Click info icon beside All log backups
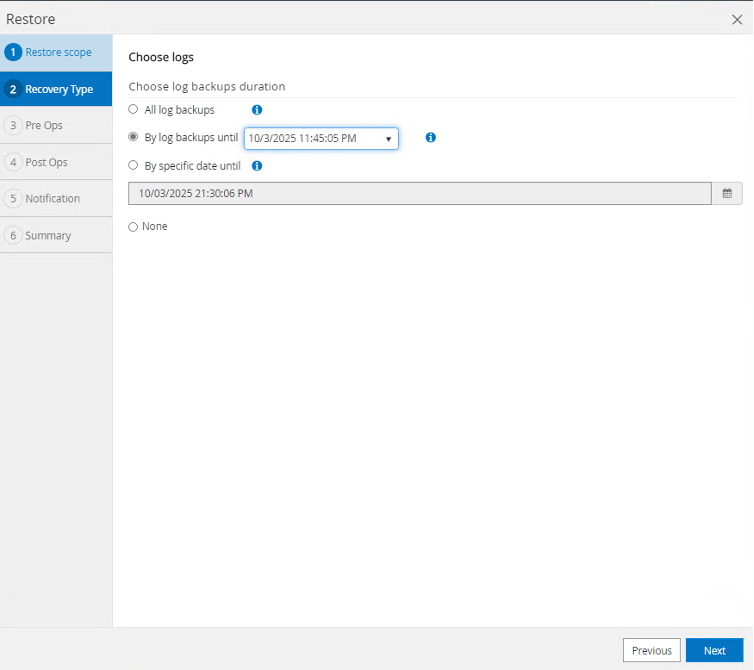The image size is (754, 670). tap(257, 110)
